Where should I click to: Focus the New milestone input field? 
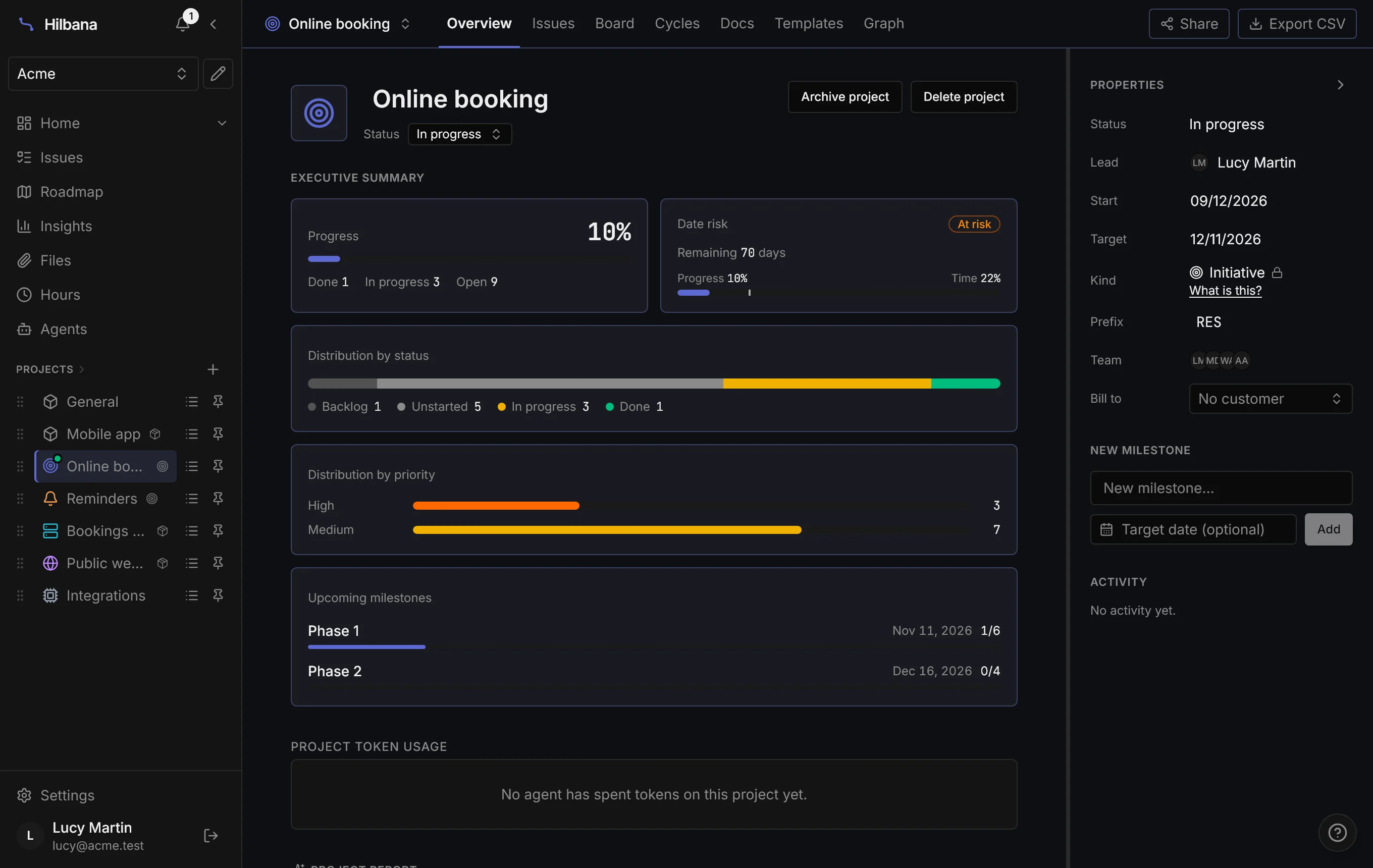1222,488
